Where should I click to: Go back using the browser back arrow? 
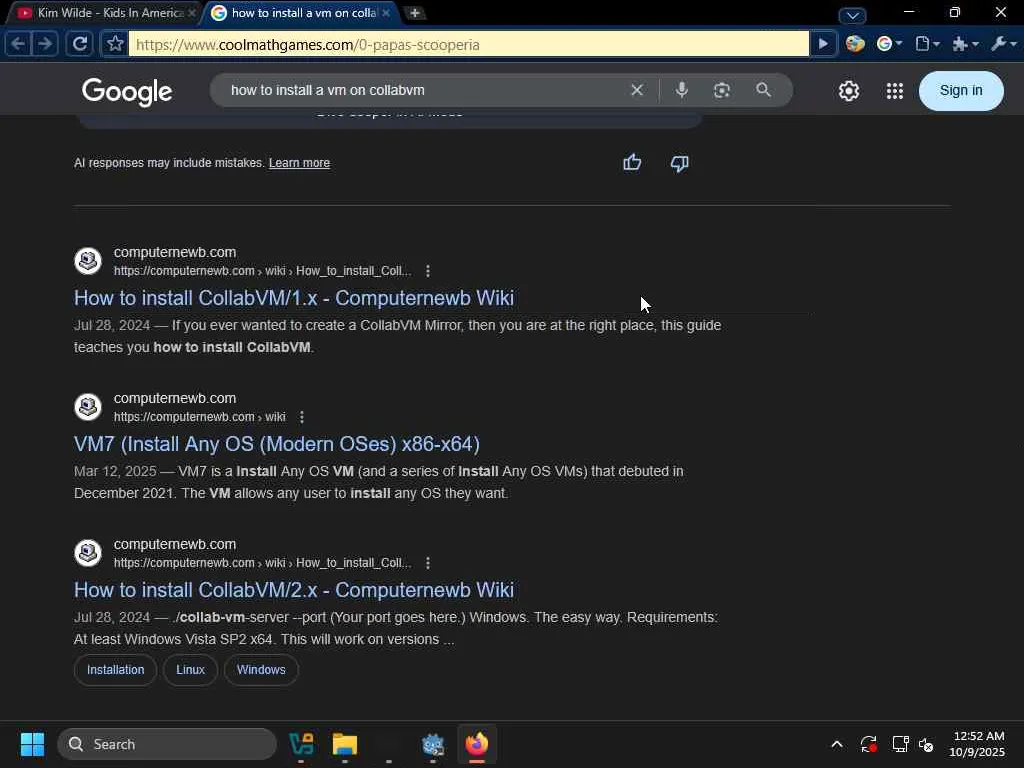pos(18,44)
